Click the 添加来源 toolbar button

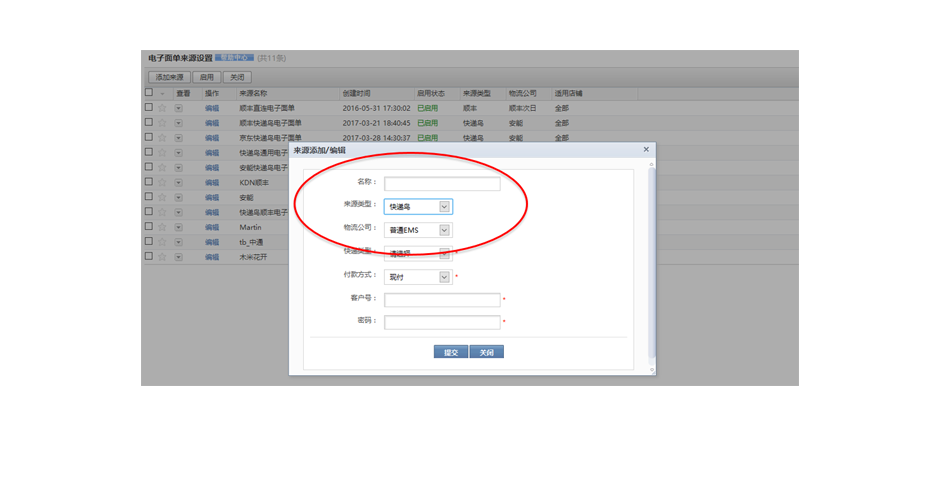[x=169, y=77]
